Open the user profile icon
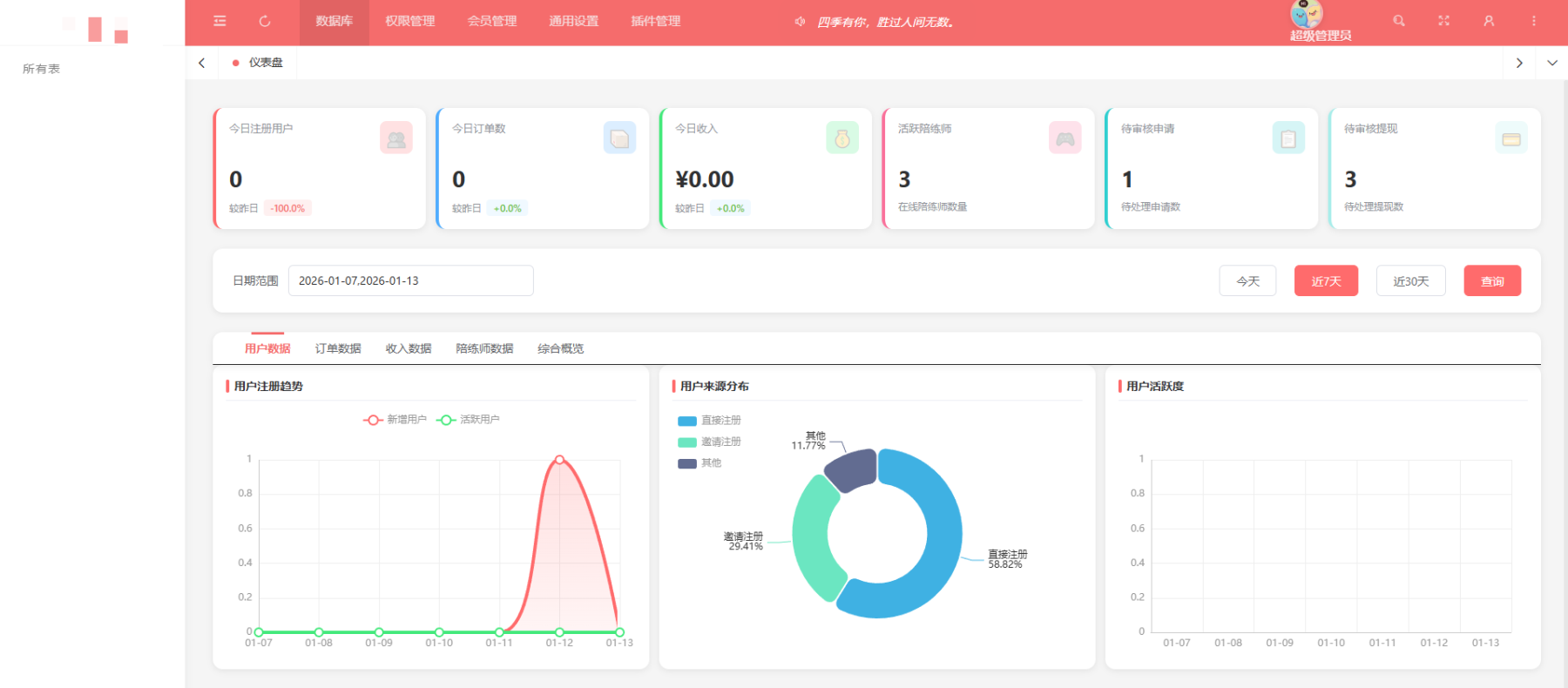Image resolution: width=1568 pixels, height=688 pixels. pos(1489,21)
